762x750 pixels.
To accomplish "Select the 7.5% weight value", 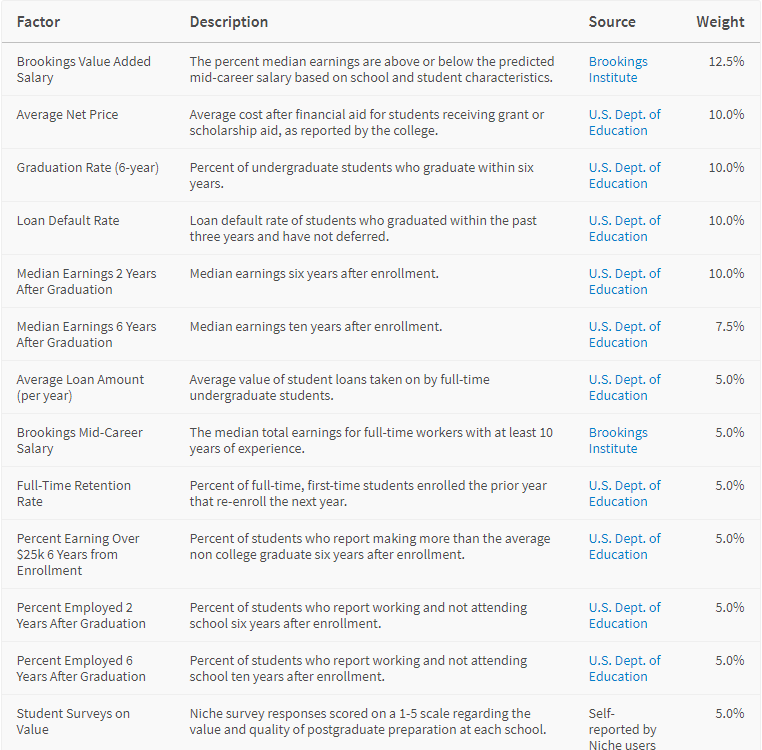I will pyautogui.click(x=729, y=327).
